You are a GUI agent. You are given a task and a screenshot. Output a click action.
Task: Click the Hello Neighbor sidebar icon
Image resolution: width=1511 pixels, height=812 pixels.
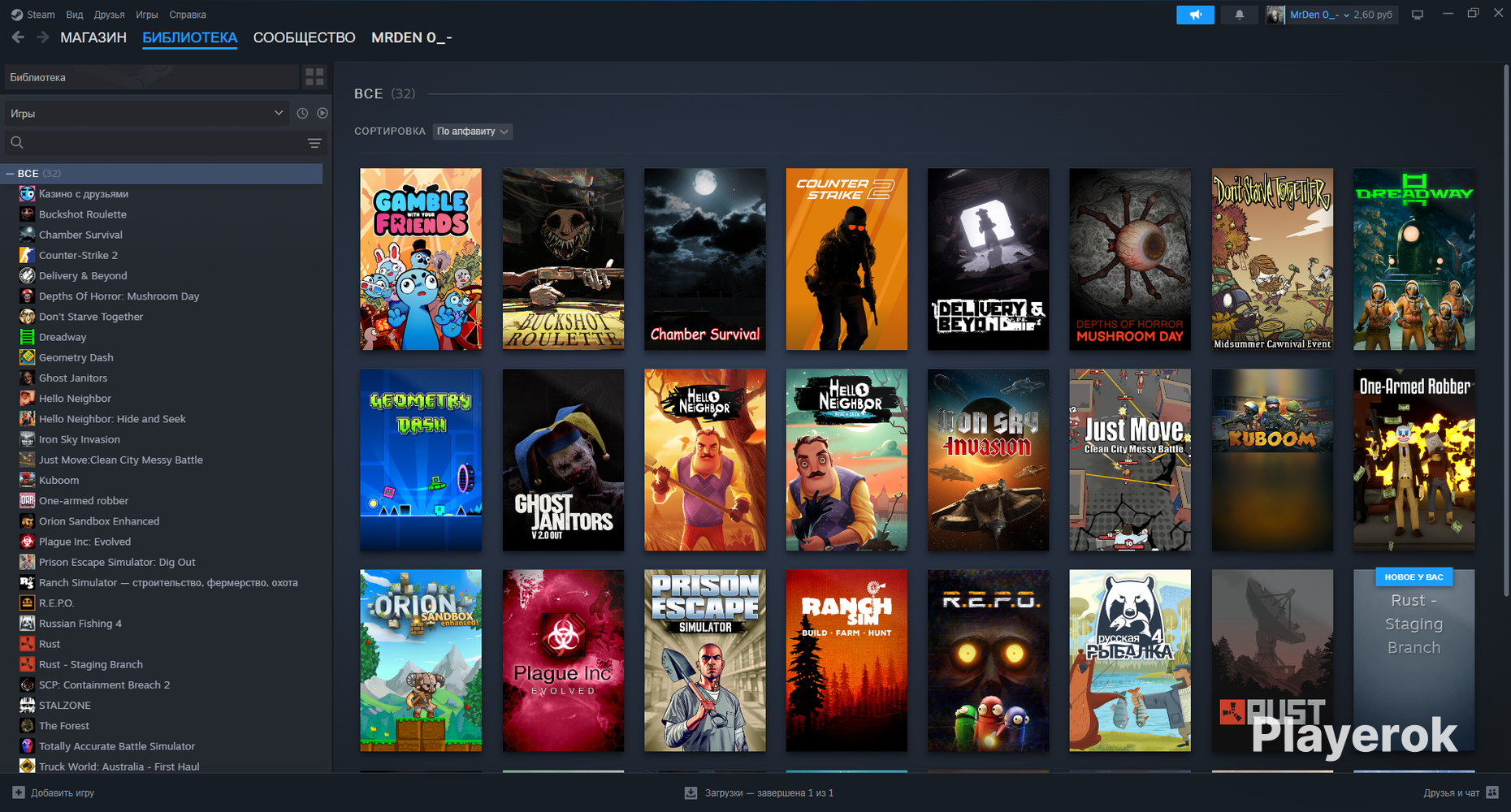tap(27, 398)
